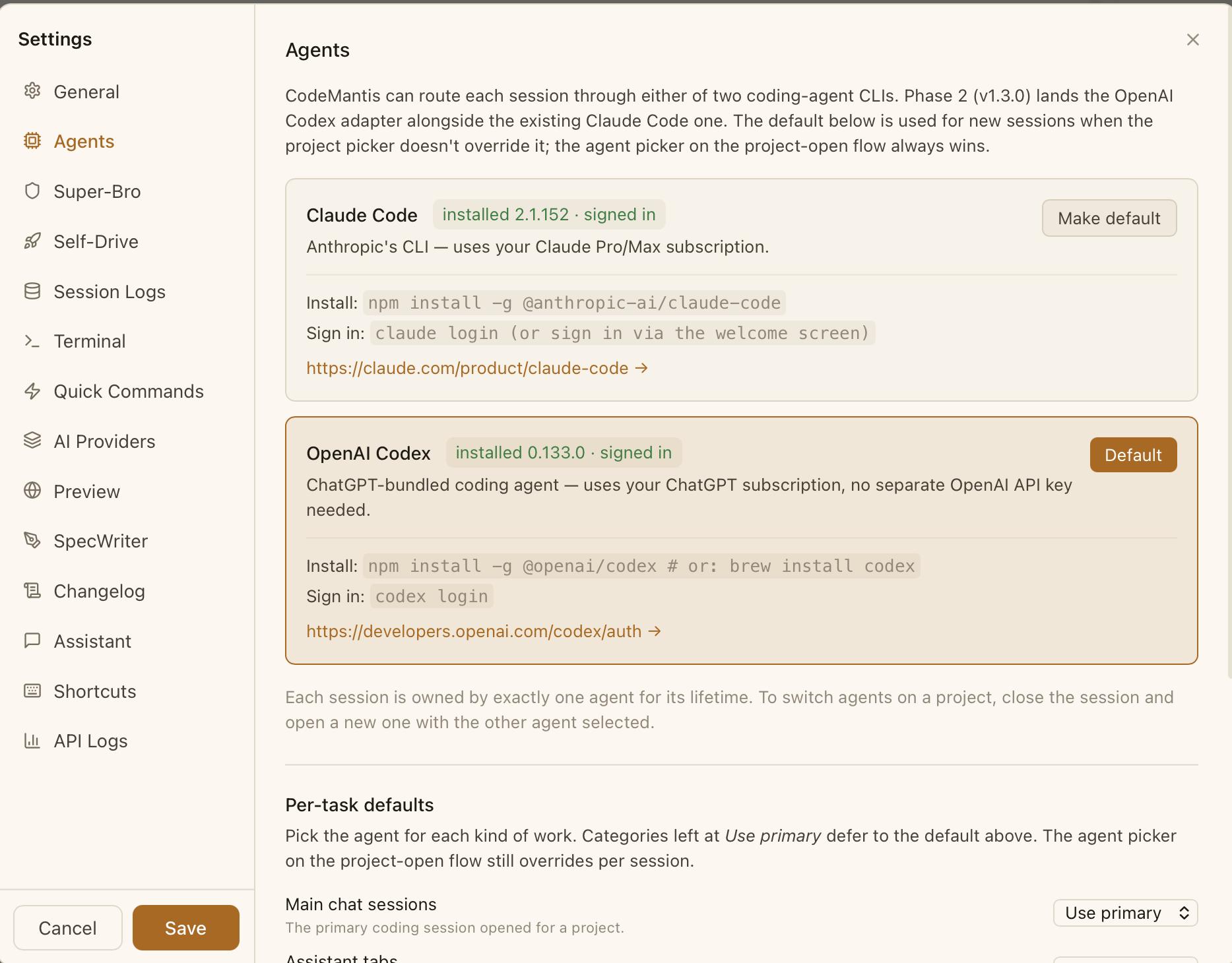
Task: Click the API Logs chart icon
Action: (x=32, y=741)
